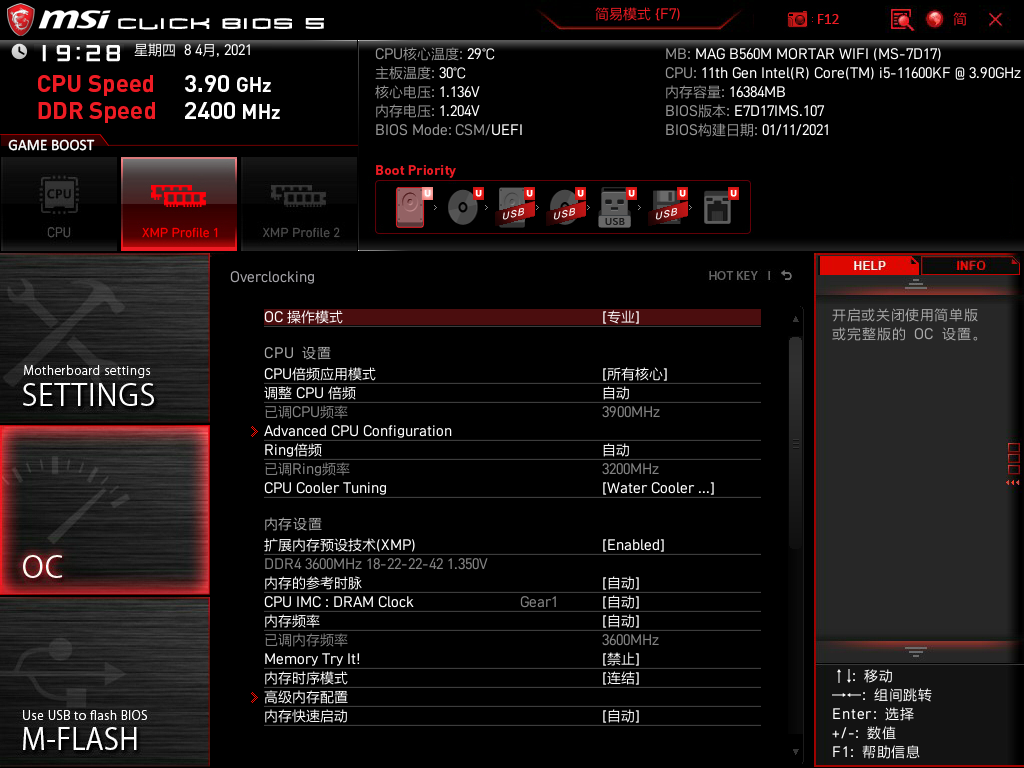Edit the Ring倍频 value field

(x=616, y=450)
